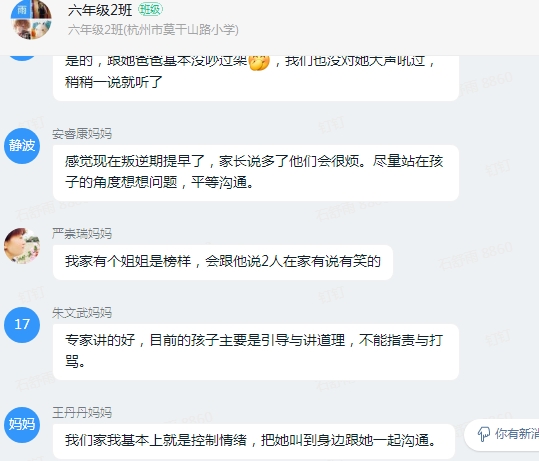Click sender name 严素瑞妈妈
This screenshot has height=461, width=539.
pos(82,234)
